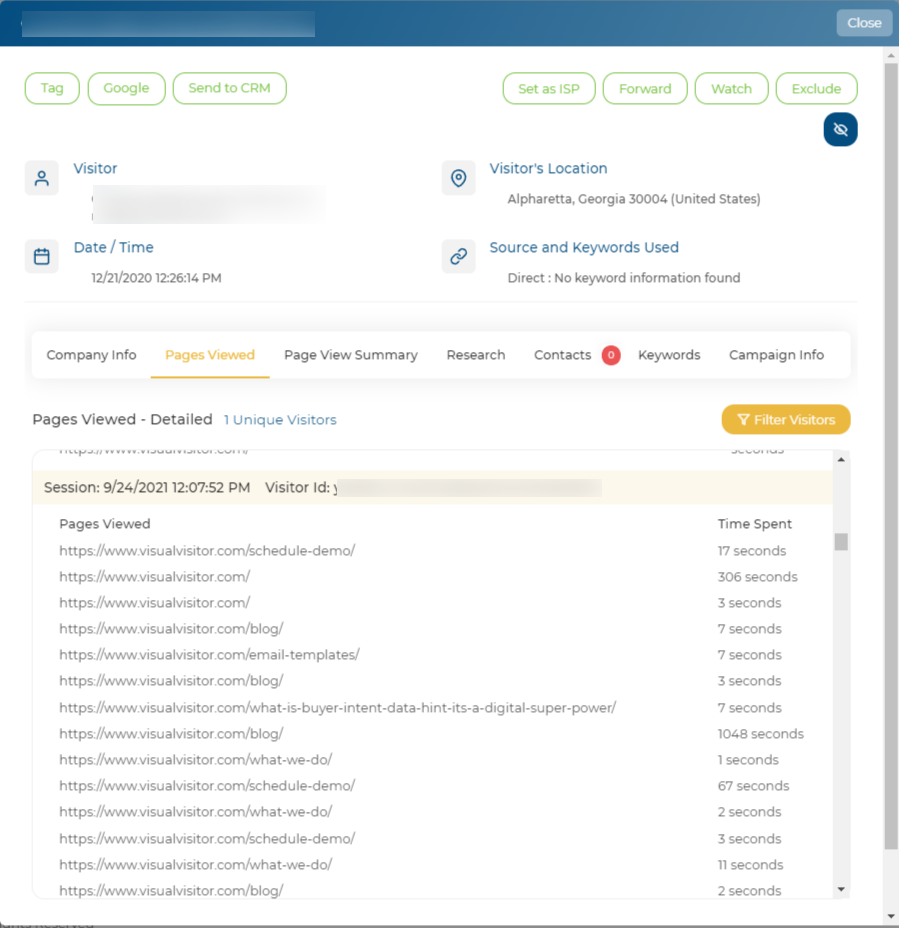Click the pages list scrollbar thumb
The image size is (899, 928).
[x=841, y=542]
